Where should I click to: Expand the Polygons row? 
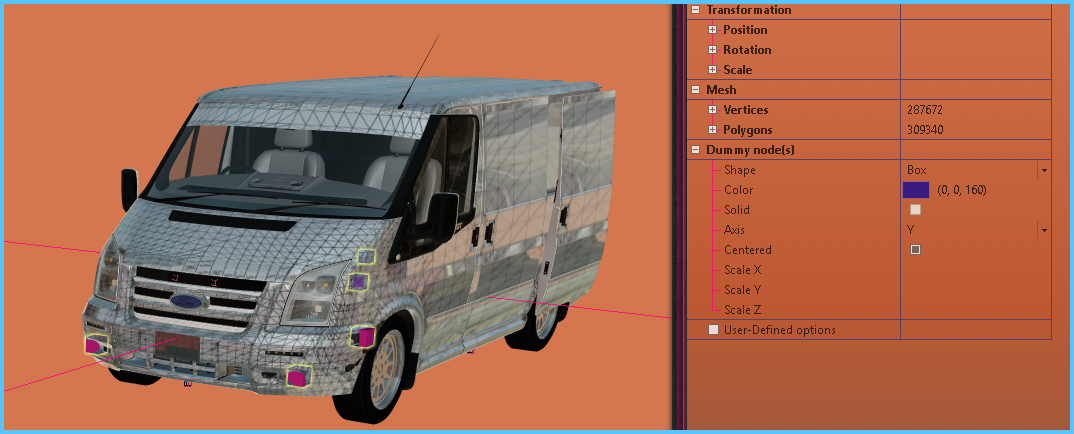[x=712, y=130]
